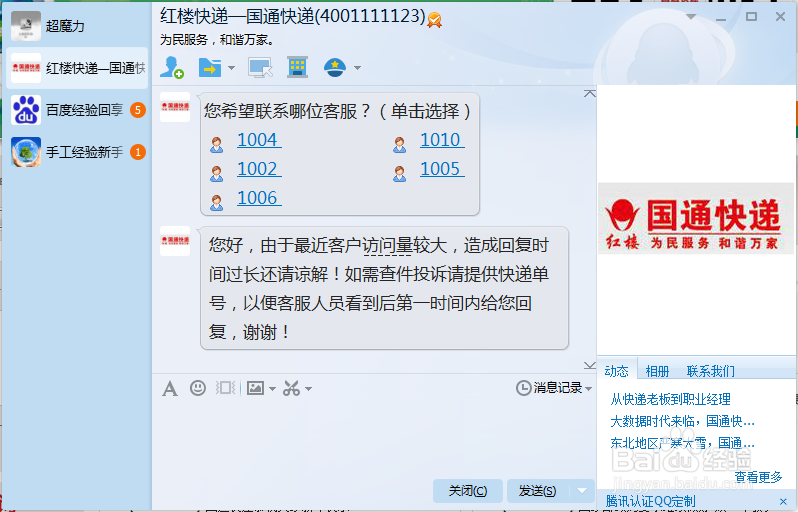
Task: Expand the send image dropdown arrow
Action: coord(272,389)
